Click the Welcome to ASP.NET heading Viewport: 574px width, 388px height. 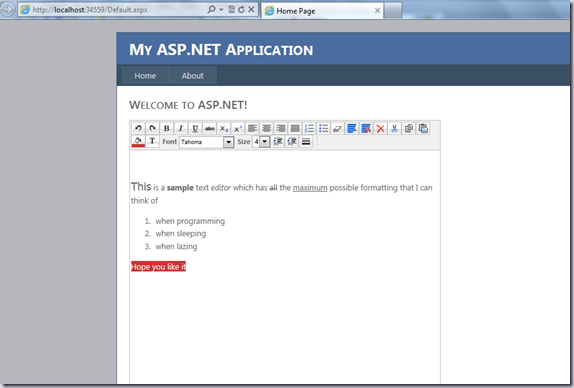pyautogui.click(x=188, y=105)
